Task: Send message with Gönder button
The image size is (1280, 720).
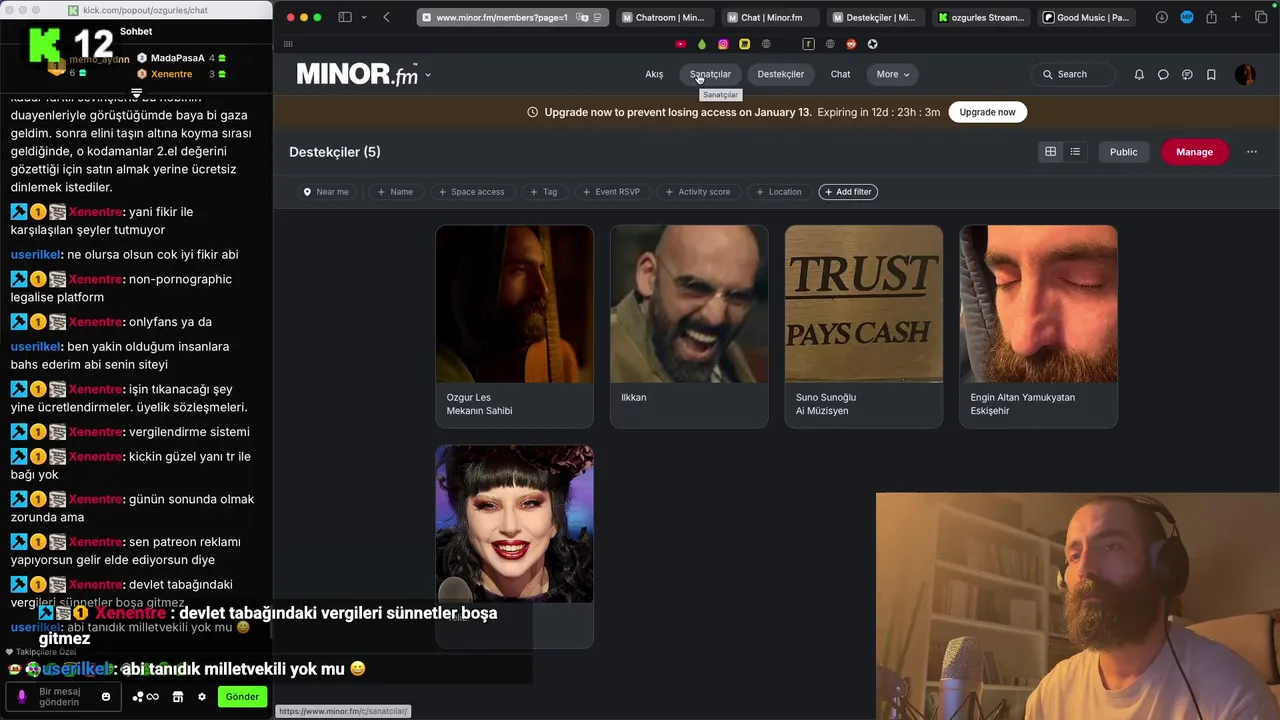Action: pyautogui.click(x=242, y=697)
